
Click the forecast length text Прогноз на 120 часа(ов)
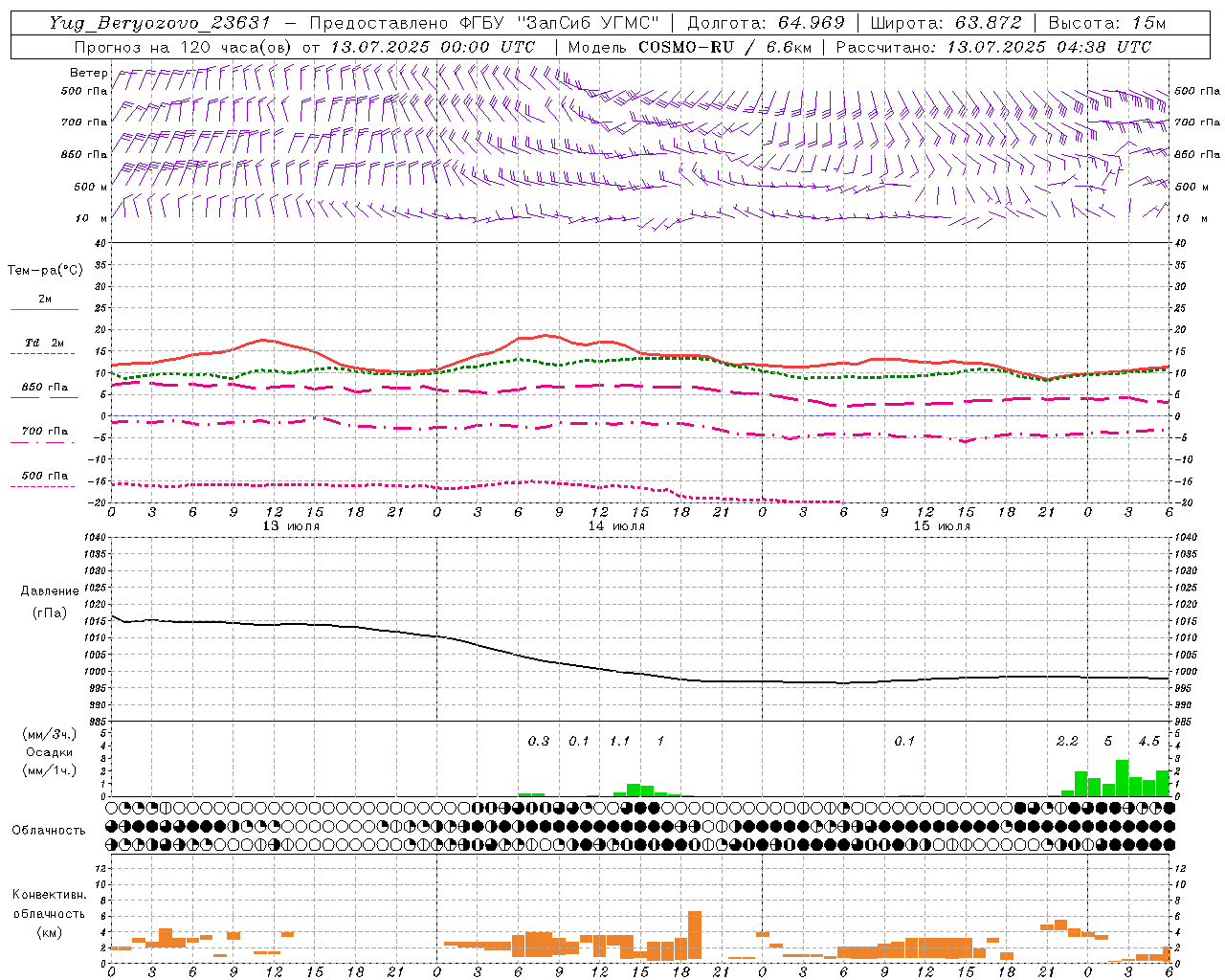185,47
